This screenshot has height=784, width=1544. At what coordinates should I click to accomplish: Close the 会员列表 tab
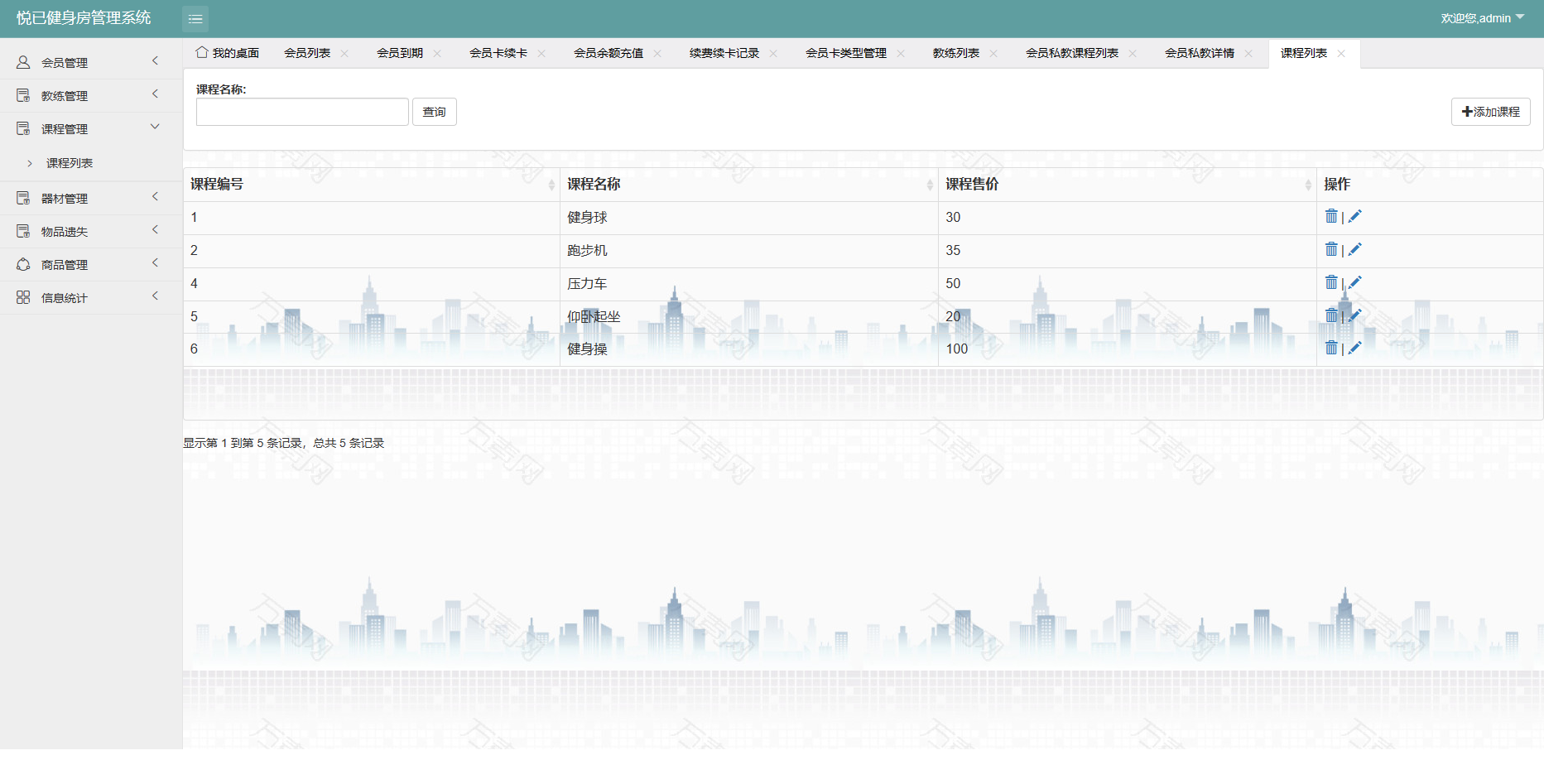coord(344,53)
